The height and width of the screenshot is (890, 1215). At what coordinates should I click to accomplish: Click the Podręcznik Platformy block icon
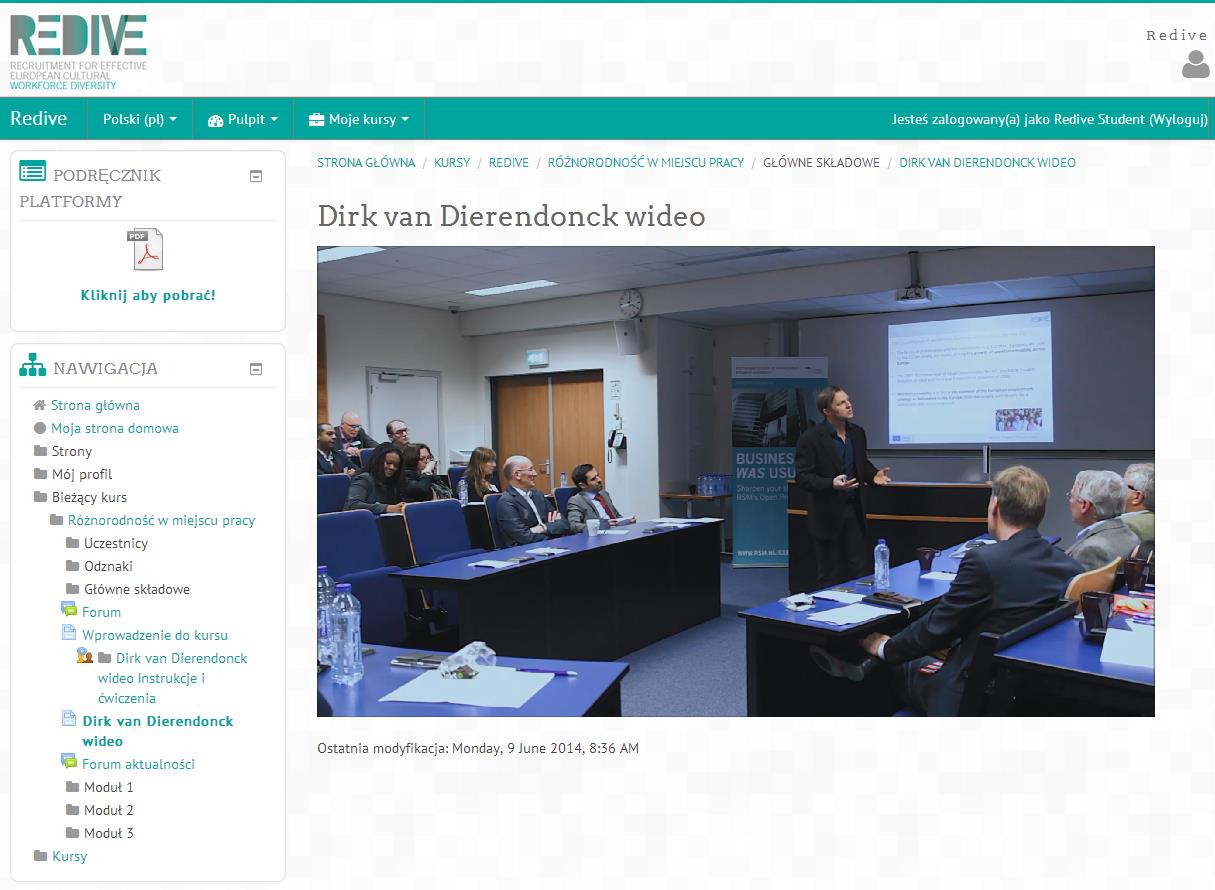pos(32,173)
